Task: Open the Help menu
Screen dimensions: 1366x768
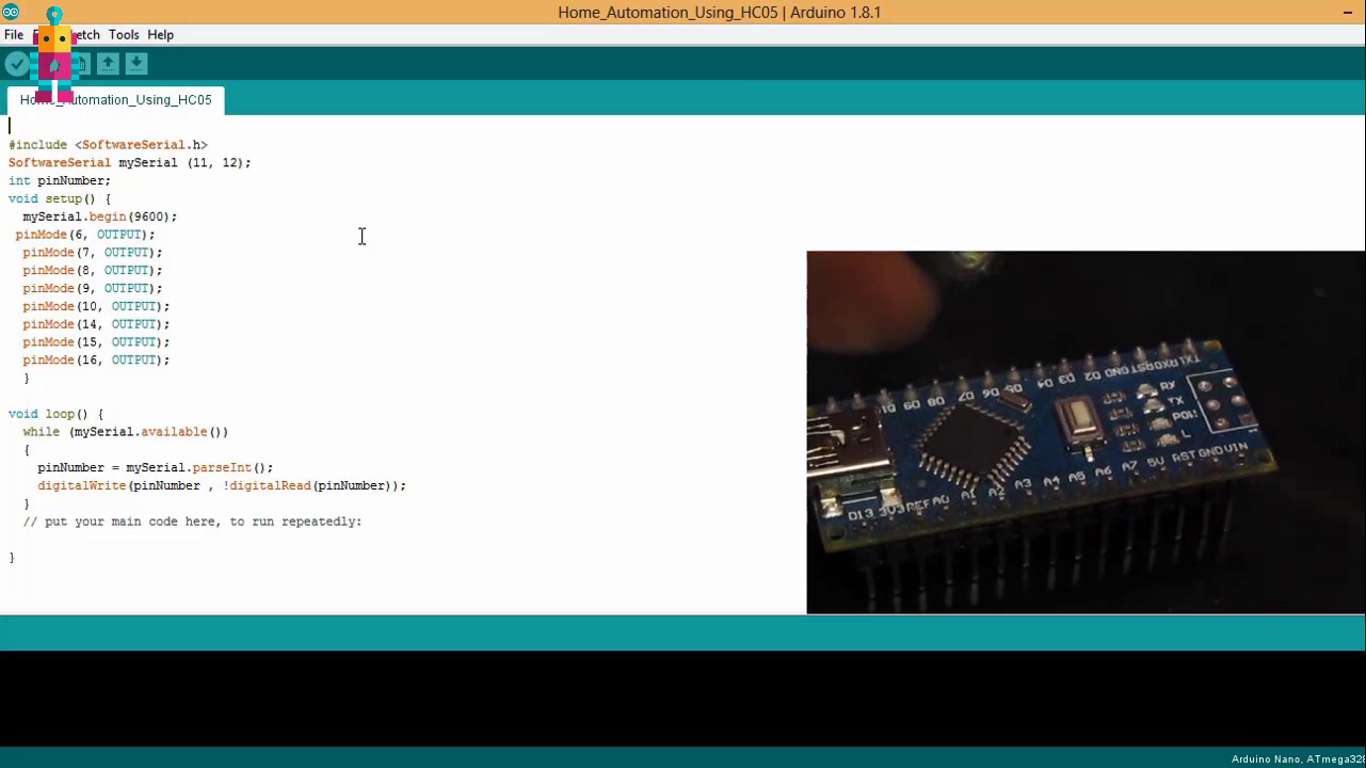Action: 161,35
